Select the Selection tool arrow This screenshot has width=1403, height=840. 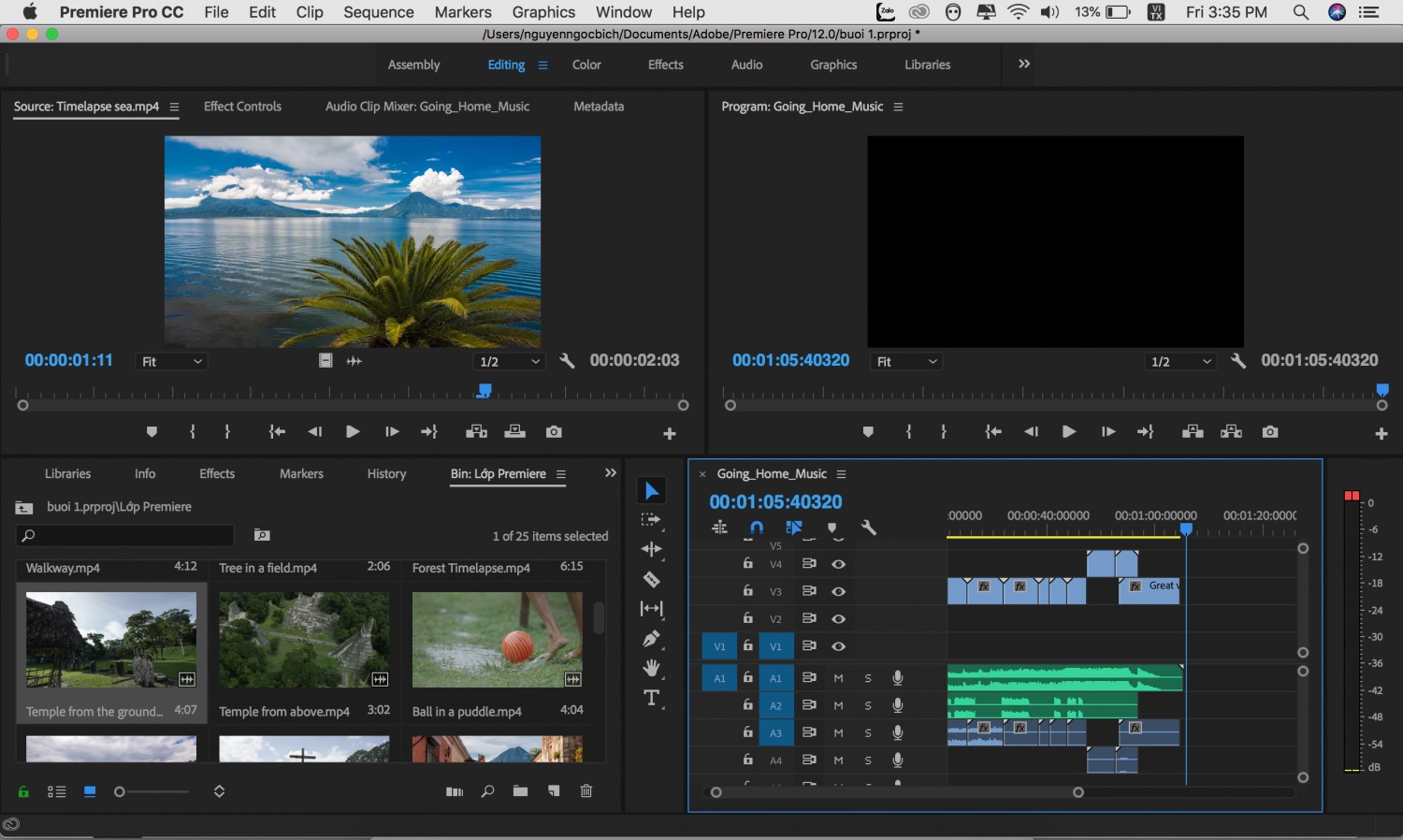coord(652,490)
